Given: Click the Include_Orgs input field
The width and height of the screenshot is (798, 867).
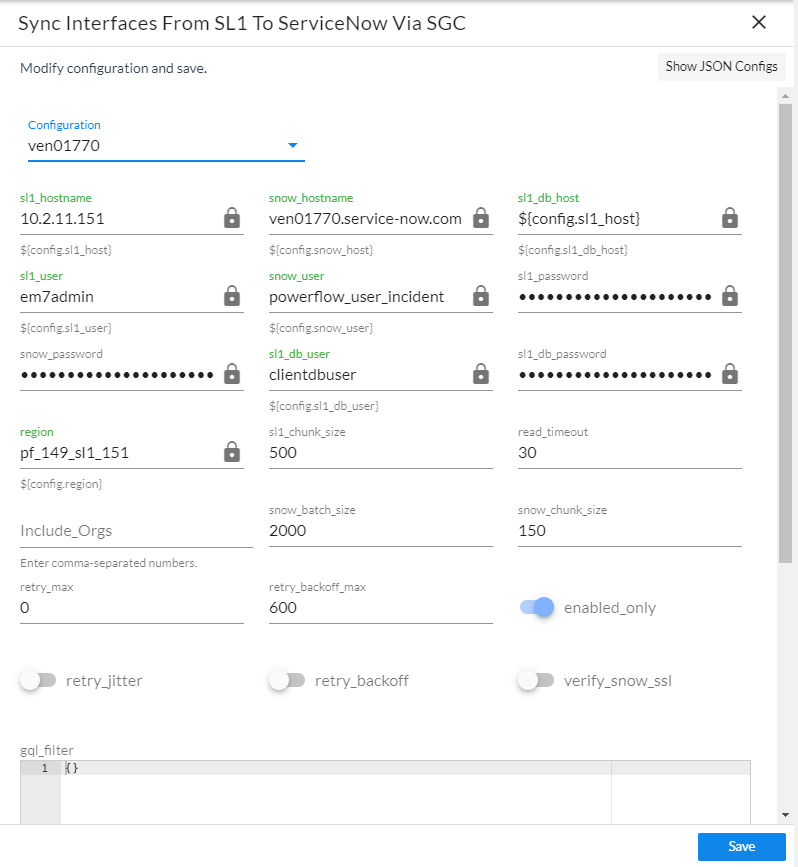Looking at the screenshot, I should [136, 531].
